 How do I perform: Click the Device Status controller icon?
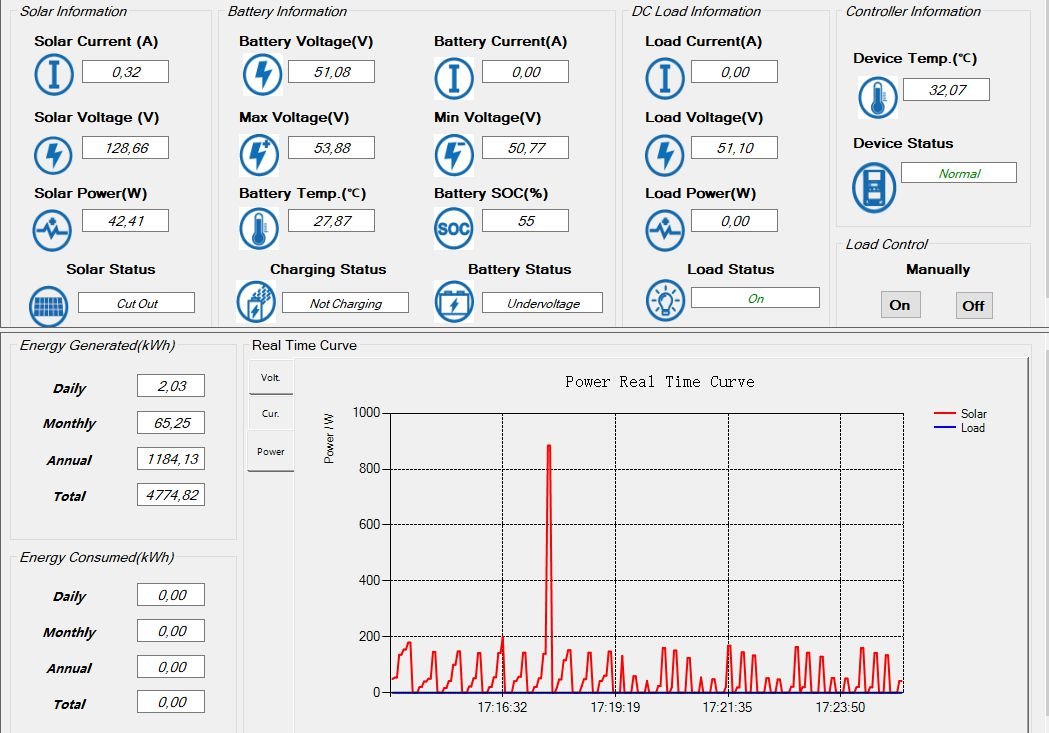[873, 187]
